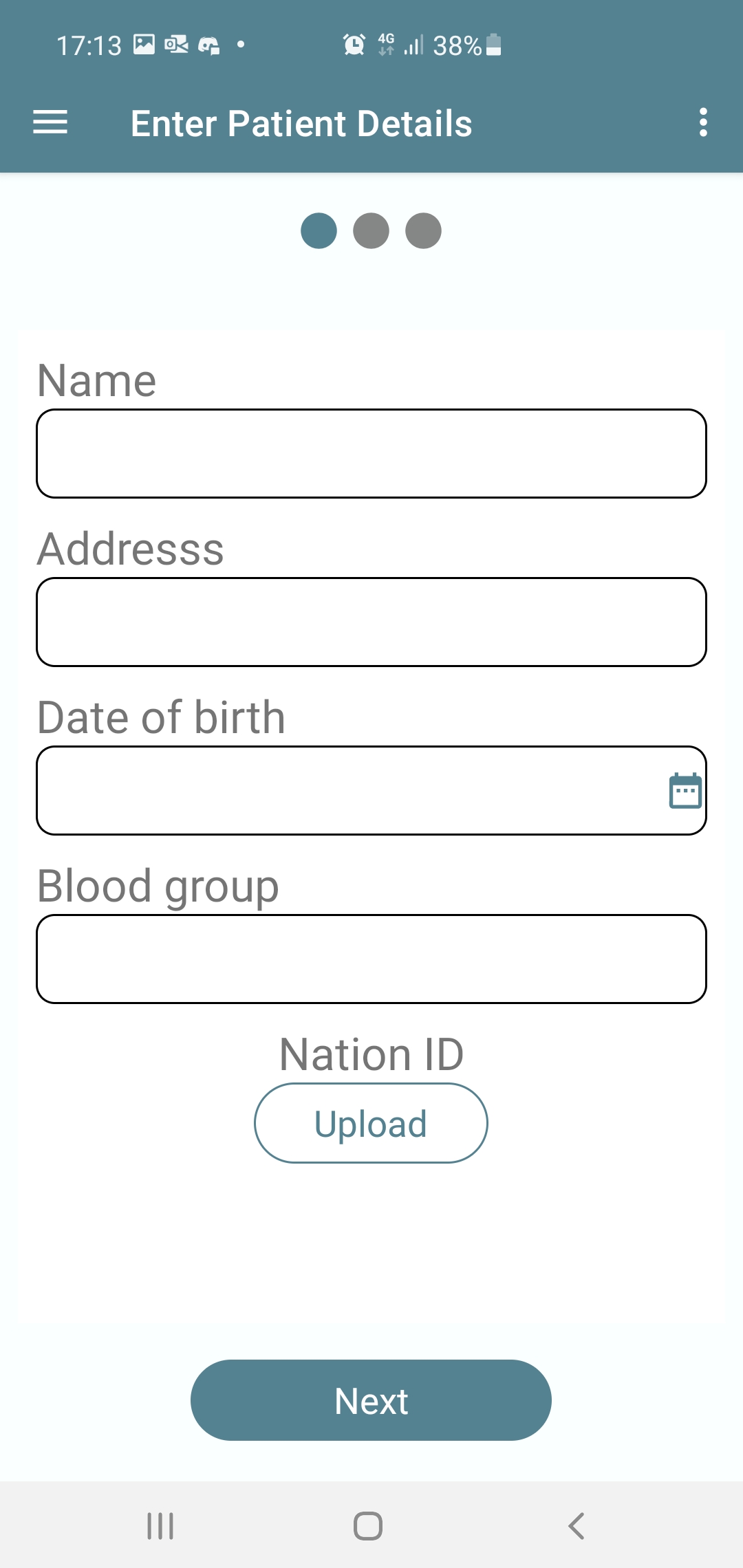The image size is (743, 1568).
Task: Tap the image notification icon in status bar
Action: (x=144, y=44)
